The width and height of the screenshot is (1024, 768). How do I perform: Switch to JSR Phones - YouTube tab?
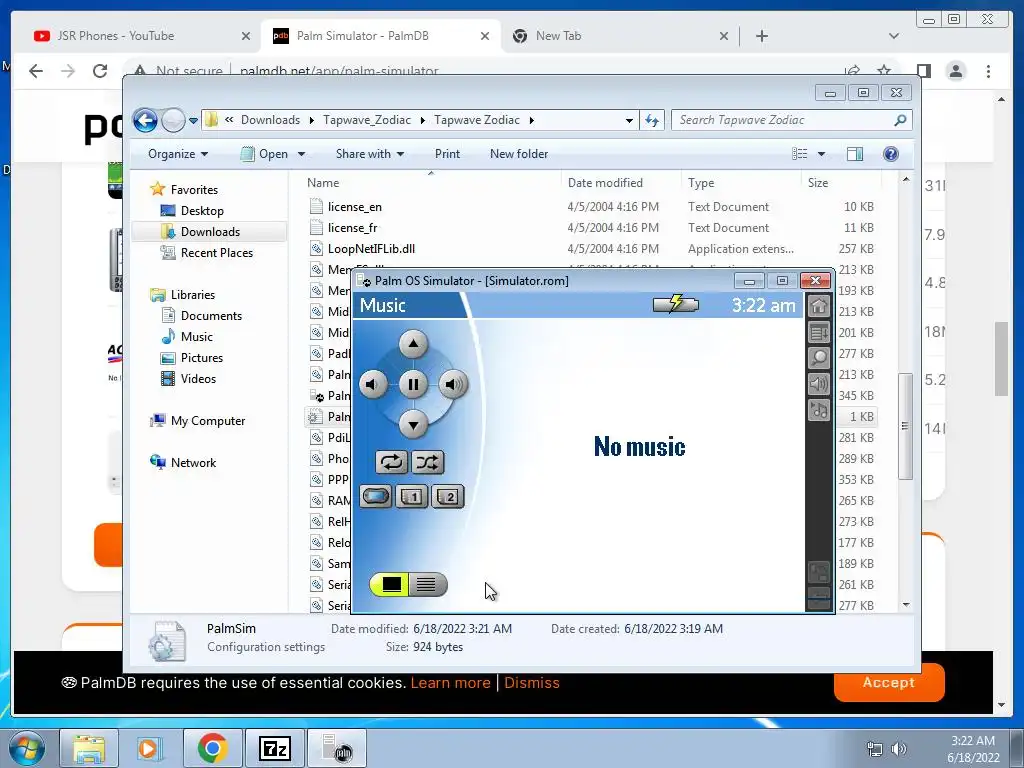(116, 36)
